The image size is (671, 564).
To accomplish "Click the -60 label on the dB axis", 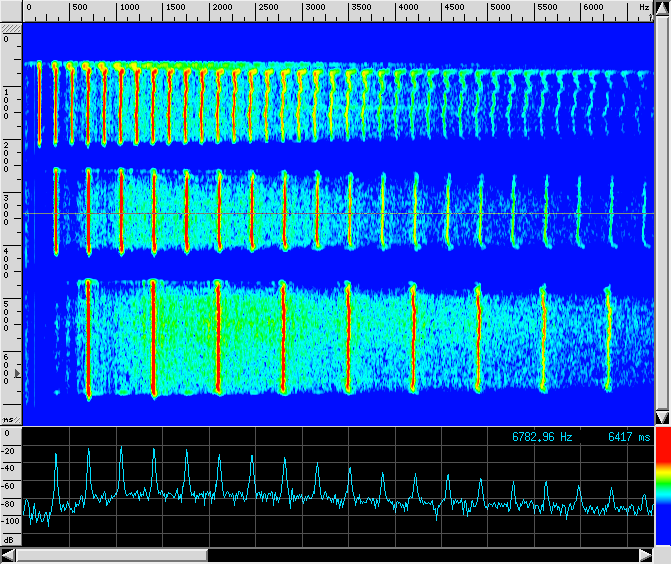I will [x=8, y=486].
